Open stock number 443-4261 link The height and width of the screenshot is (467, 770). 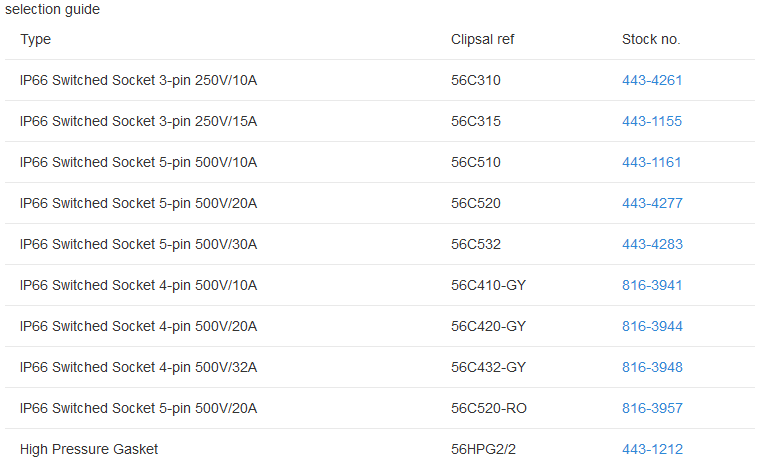tap(652, 81)
